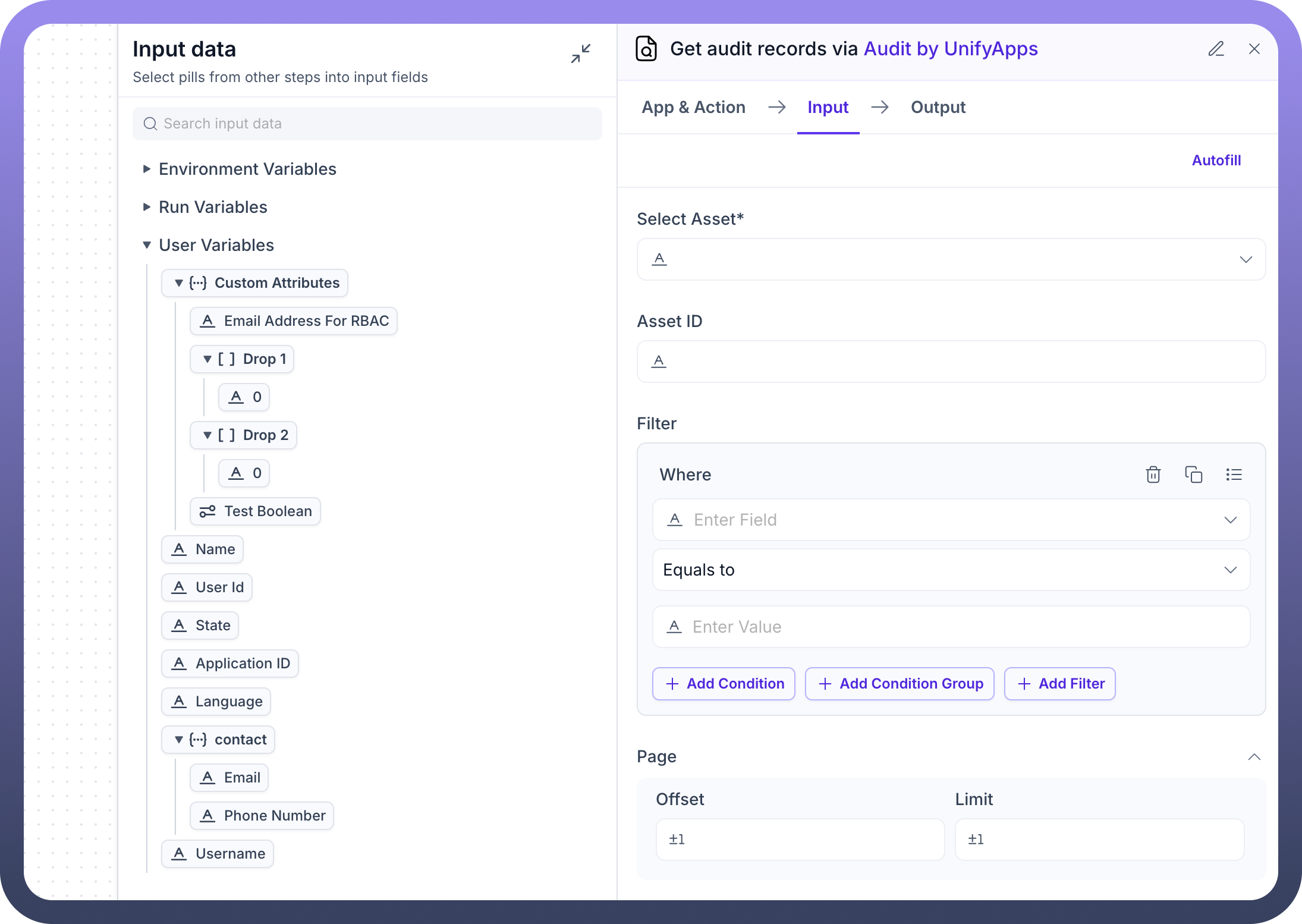
Task: Expand the Environment Variables section
Action: point(147,169)
